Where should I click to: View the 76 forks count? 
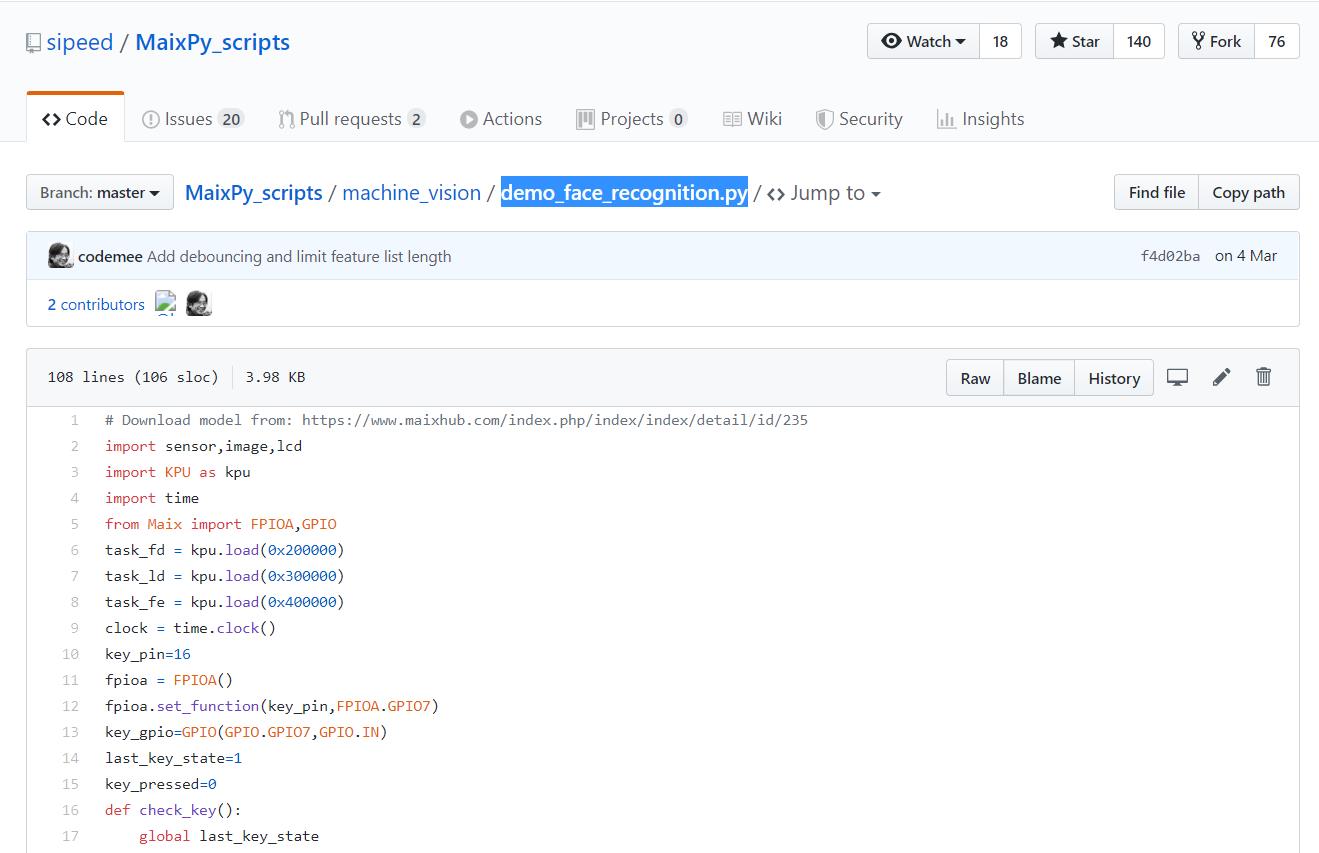click(x=1277, y=41)
